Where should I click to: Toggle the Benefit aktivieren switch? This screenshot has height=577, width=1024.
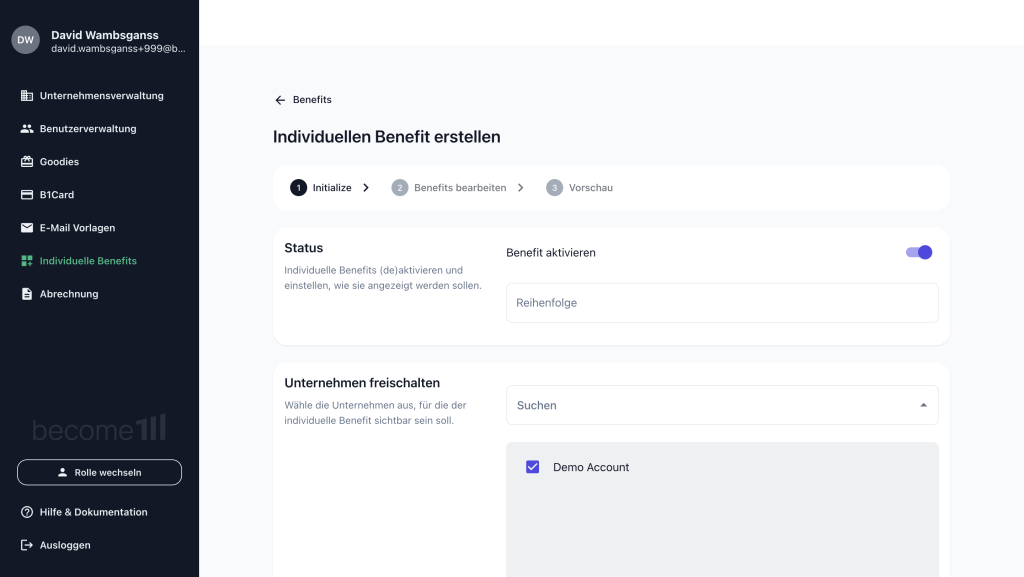(x=919, y=253)
